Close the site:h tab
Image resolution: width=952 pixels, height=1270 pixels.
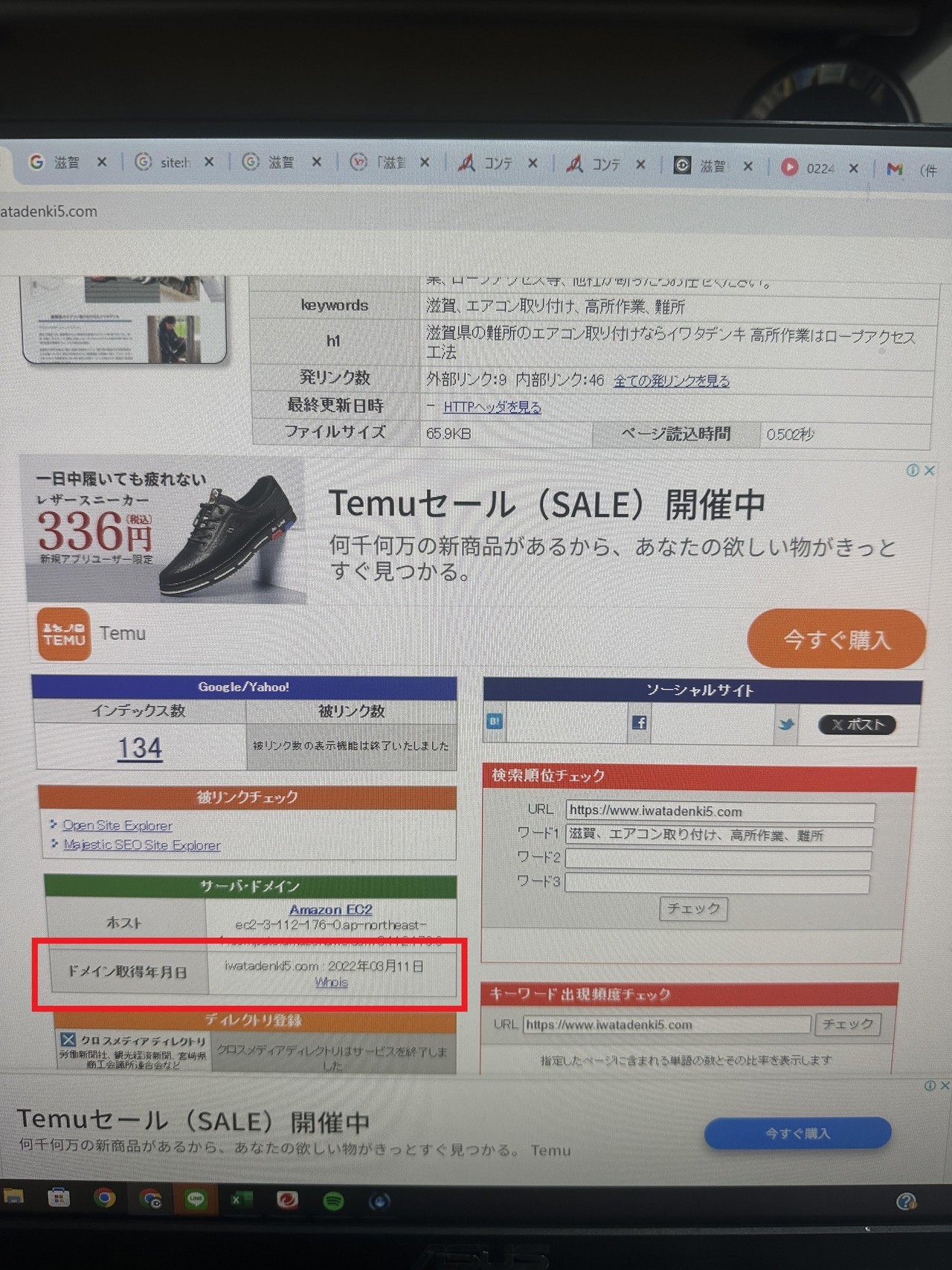(x=209, y=161)
